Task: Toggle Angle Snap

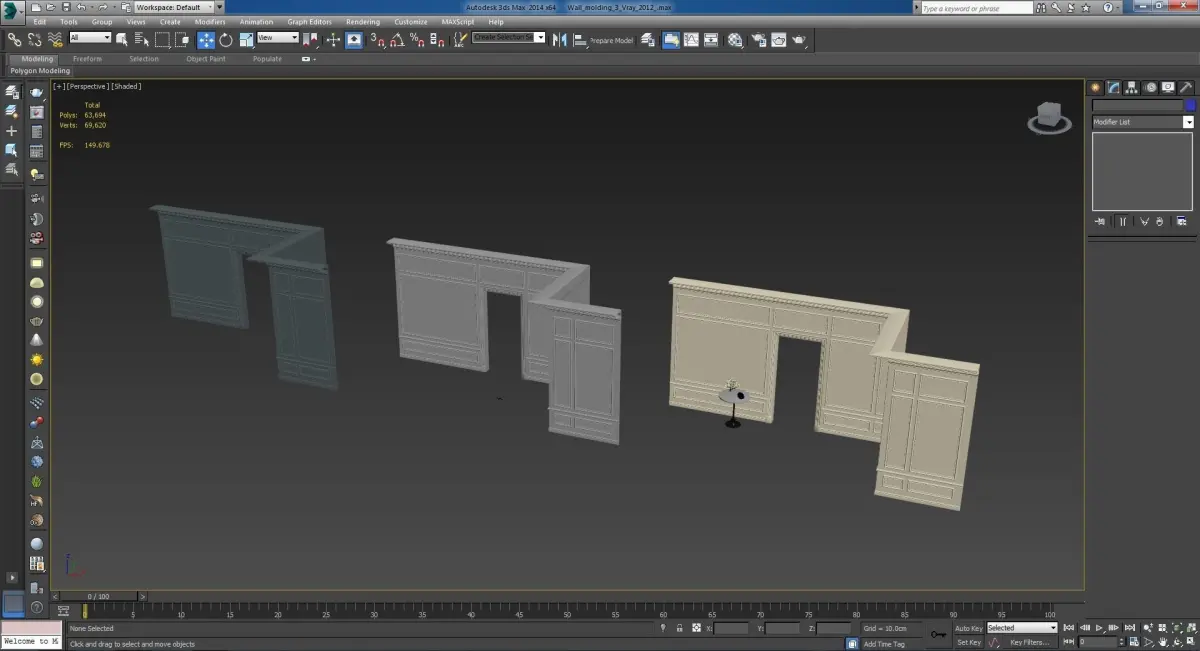Action: click(397, 40)
